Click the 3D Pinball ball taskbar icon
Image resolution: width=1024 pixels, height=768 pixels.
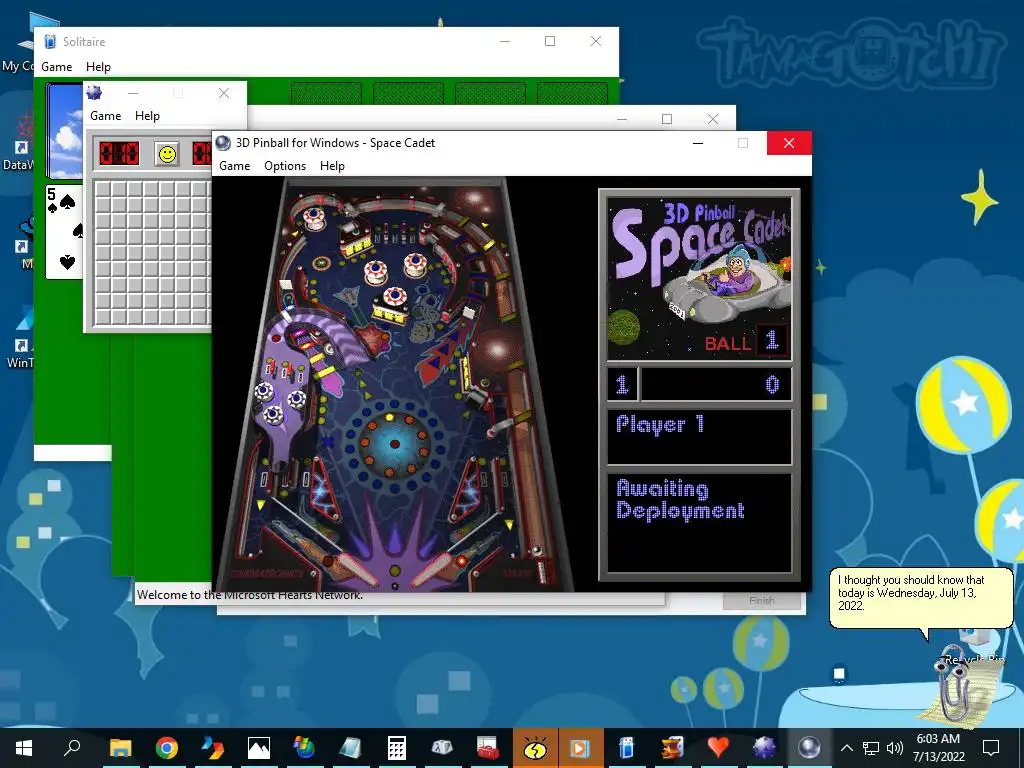[x=809, y=748]
